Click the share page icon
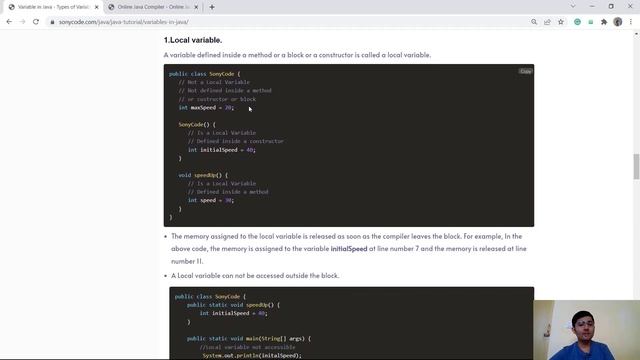Image resolution: width=640 pixels, height=360 pixels. [547, 22]
